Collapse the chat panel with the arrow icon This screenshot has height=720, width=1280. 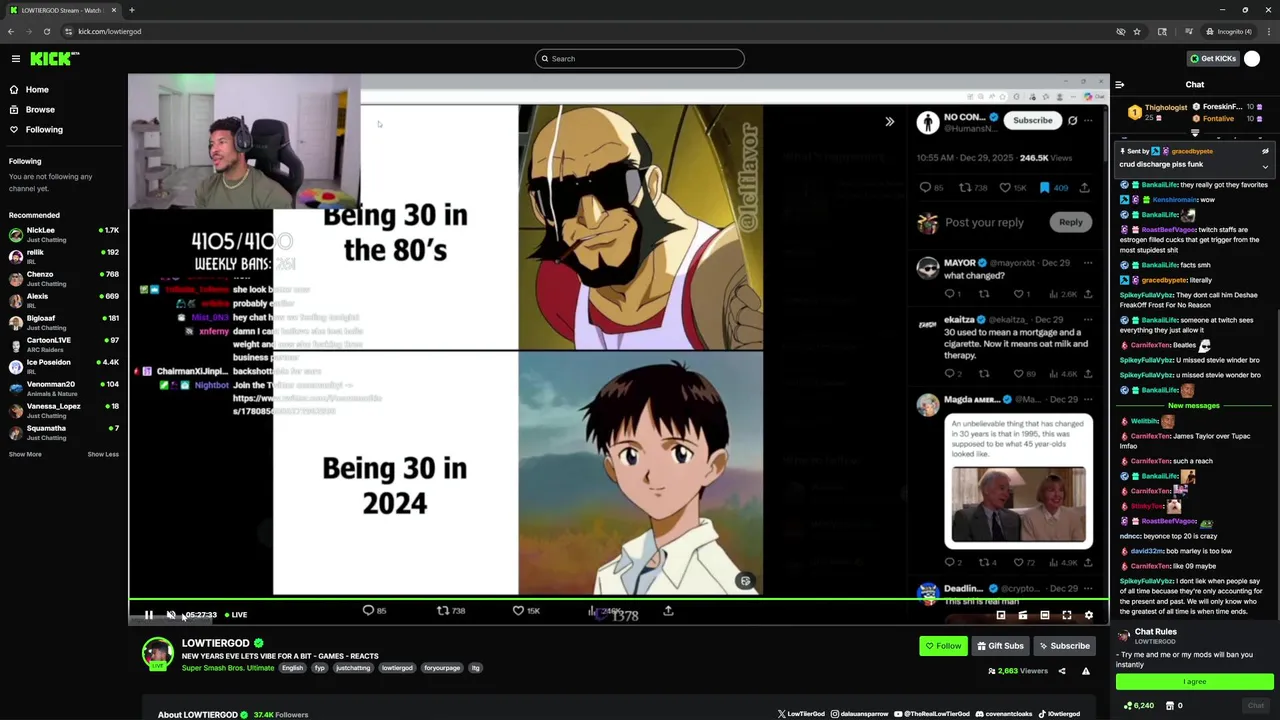1120,85
